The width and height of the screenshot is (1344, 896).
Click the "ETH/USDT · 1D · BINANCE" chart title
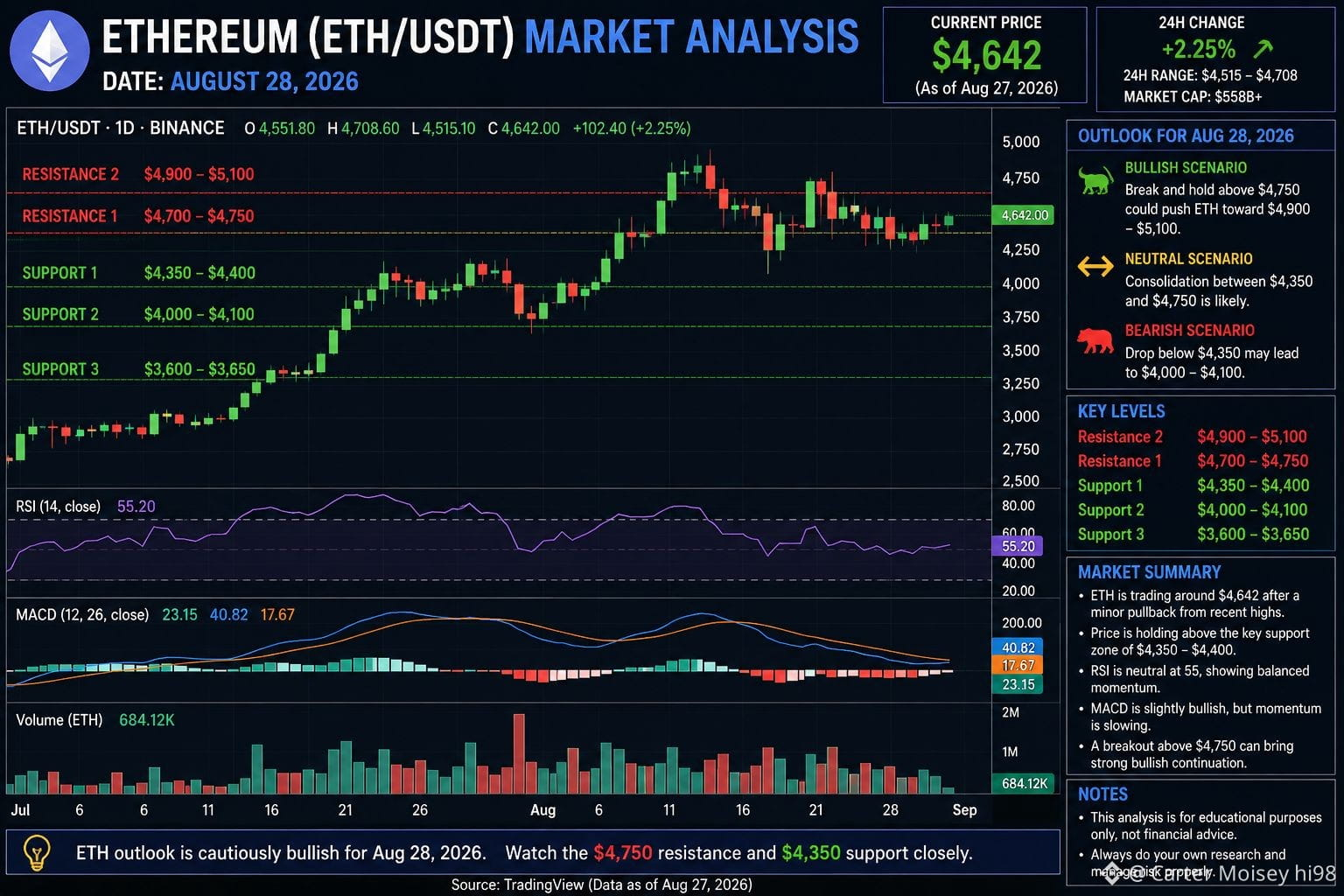[x=121, y=128]
